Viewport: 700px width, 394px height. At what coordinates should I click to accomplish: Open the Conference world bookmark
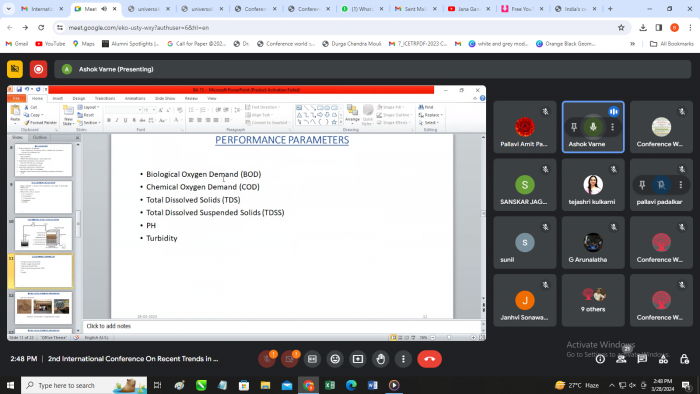(x=287, y=44)
